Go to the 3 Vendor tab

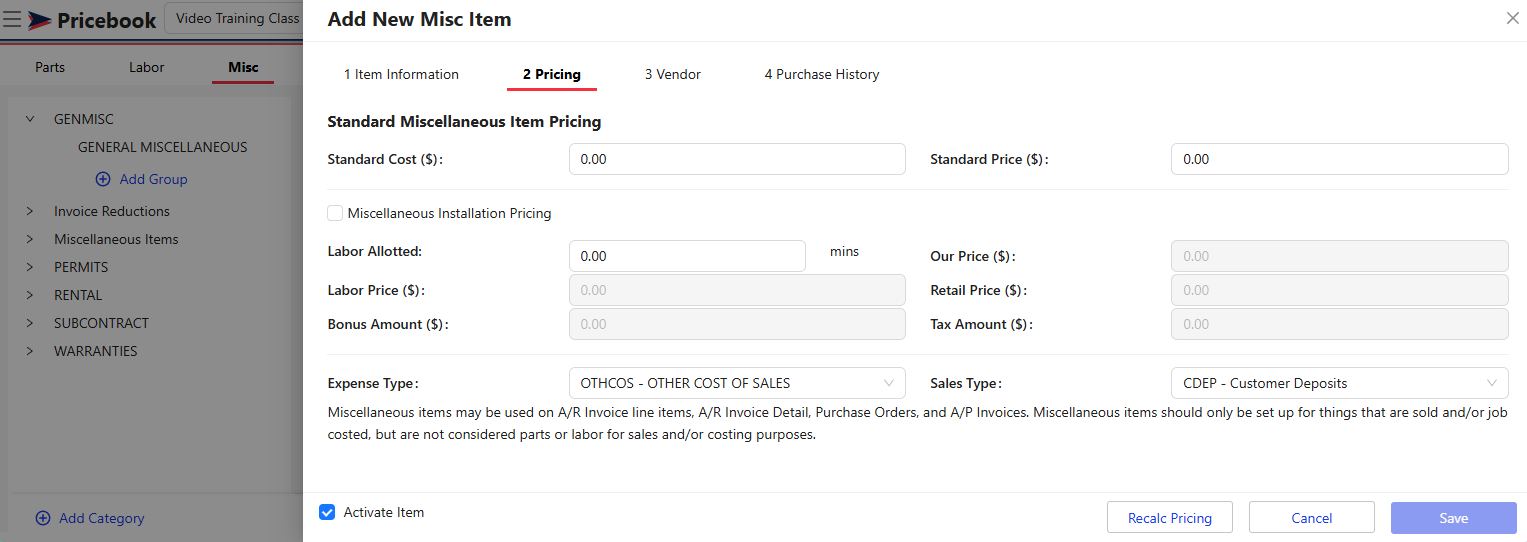[x=672, y=74]
